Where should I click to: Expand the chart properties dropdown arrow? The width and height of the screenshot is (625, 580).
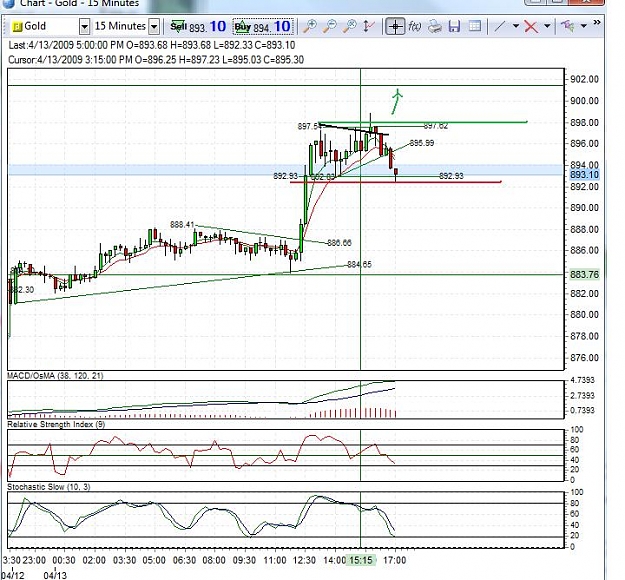pos(584,26)
